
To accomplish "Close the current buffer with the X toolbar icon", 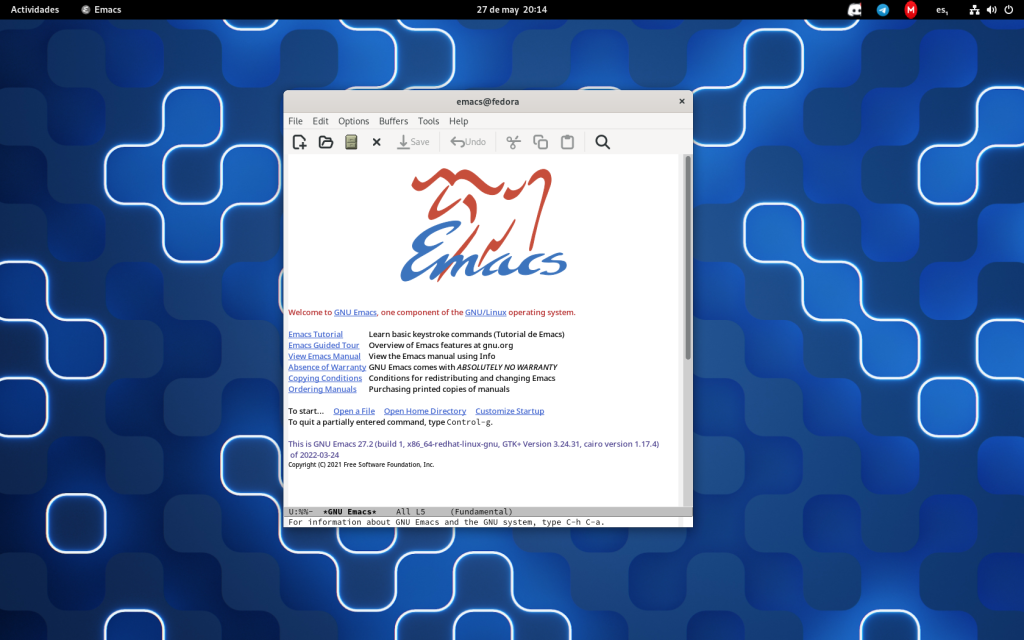I will click(377, 141).
